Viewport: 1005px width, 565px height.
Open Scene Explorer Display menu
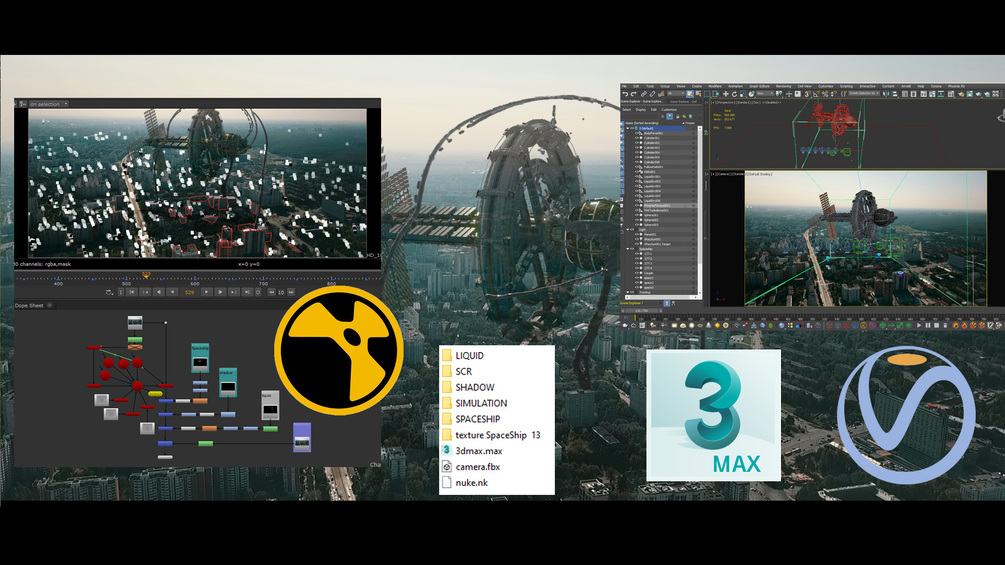(x=641, y=110)
